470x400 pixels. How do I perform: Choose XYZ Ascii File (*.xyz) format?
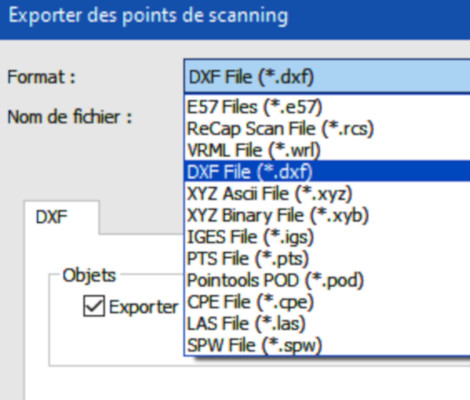327,193
